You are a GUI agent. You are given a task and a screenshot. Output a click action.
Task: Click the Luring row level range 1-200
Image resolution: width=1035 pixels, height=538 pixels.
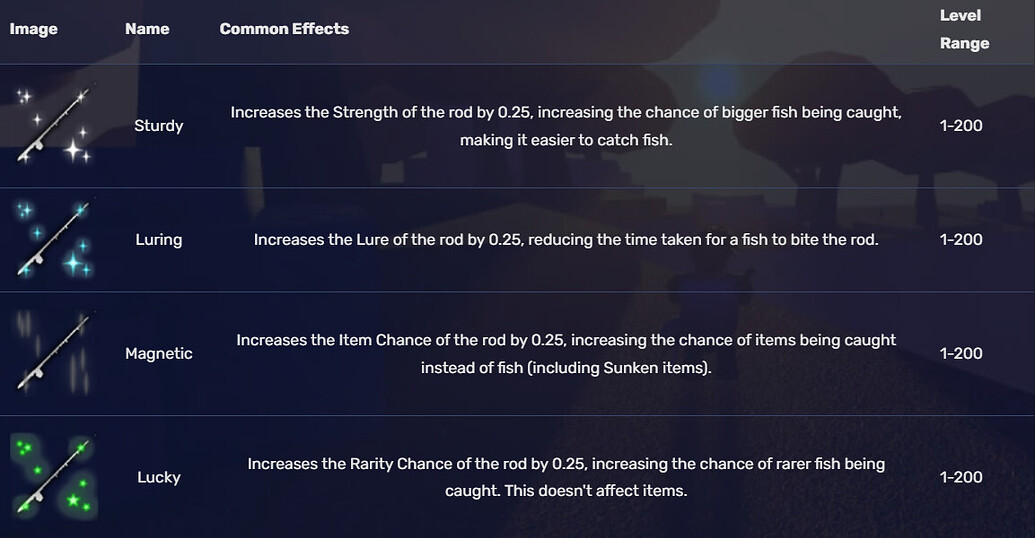961,240
